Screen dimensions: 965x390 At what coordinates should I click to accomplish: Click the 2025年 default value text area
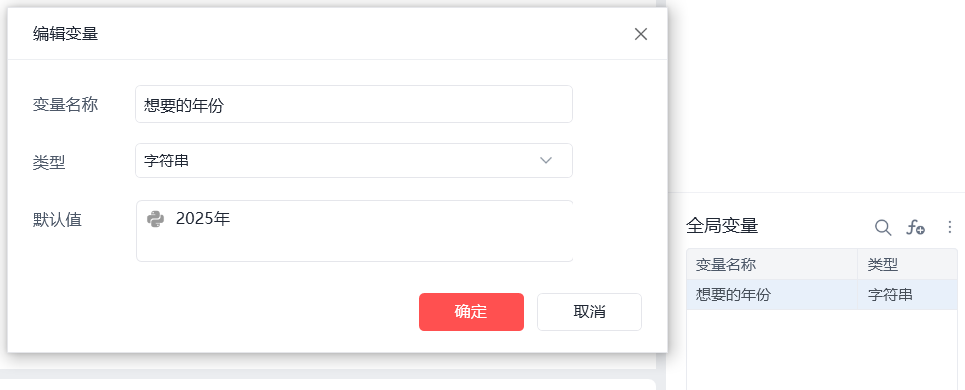[354, 231]
